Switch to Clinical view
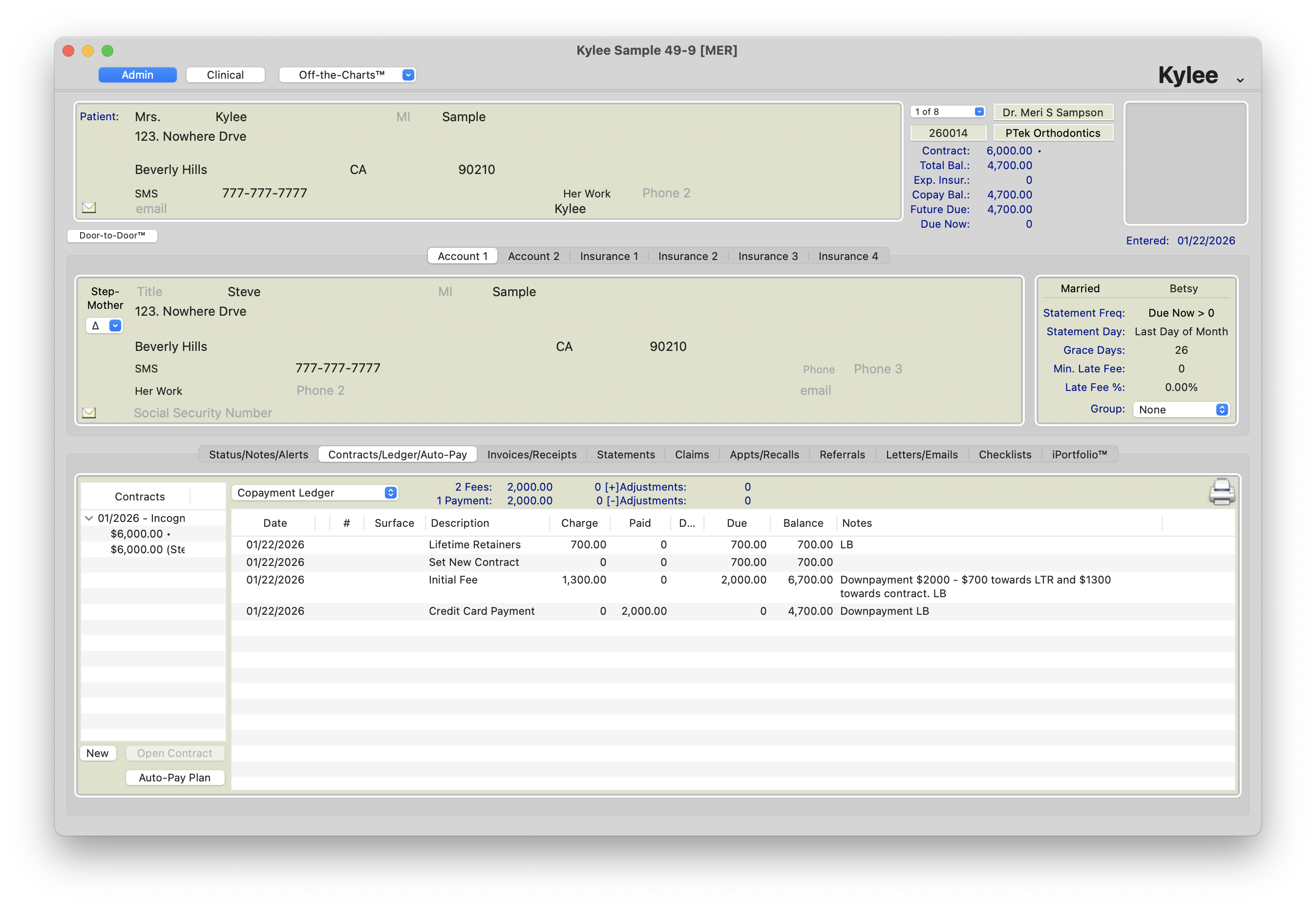Viewport: 1316px width, 908px height. pyautogui.click(x=225, y=75)
